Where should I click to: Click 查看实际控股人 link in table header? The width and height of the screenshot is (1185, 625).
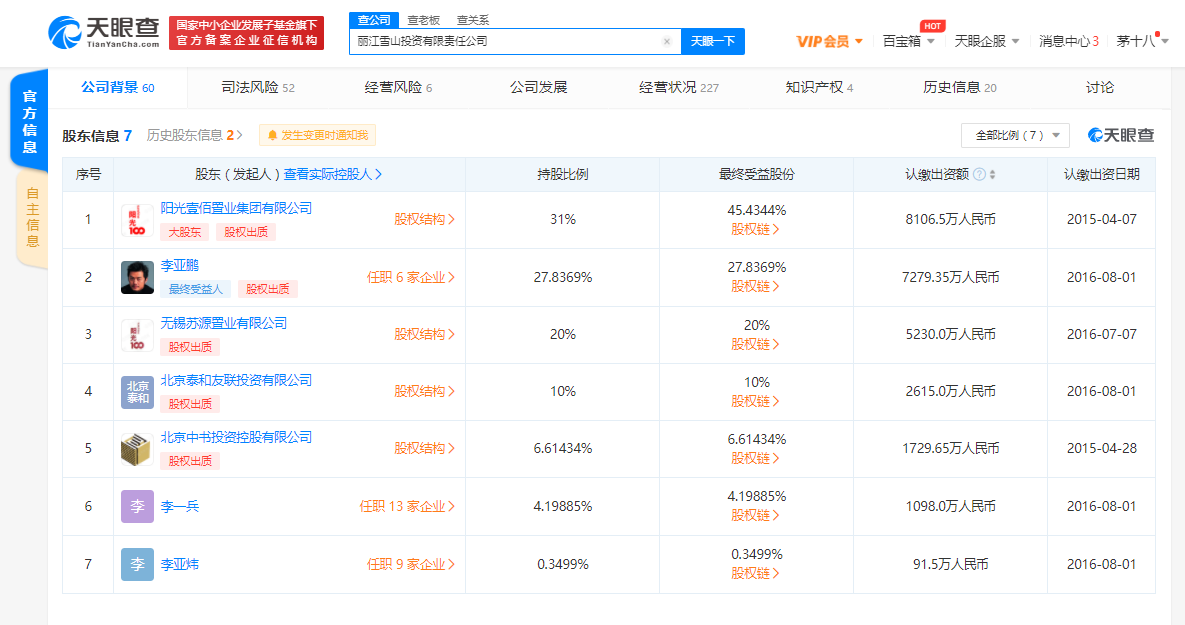pos(333,175)
